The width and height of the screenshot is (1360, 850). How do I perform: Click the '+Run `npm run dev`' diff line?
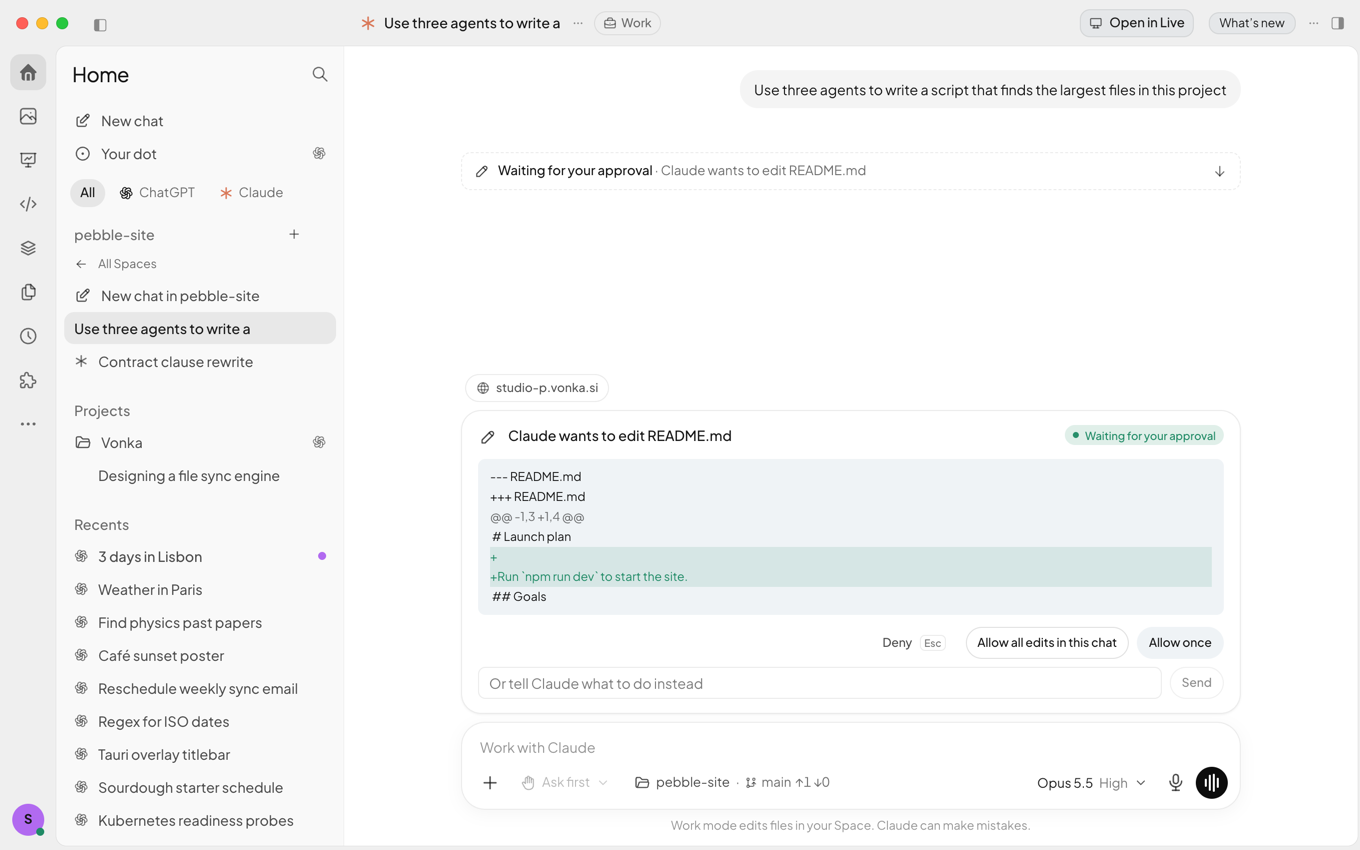(x=850, y=577)
